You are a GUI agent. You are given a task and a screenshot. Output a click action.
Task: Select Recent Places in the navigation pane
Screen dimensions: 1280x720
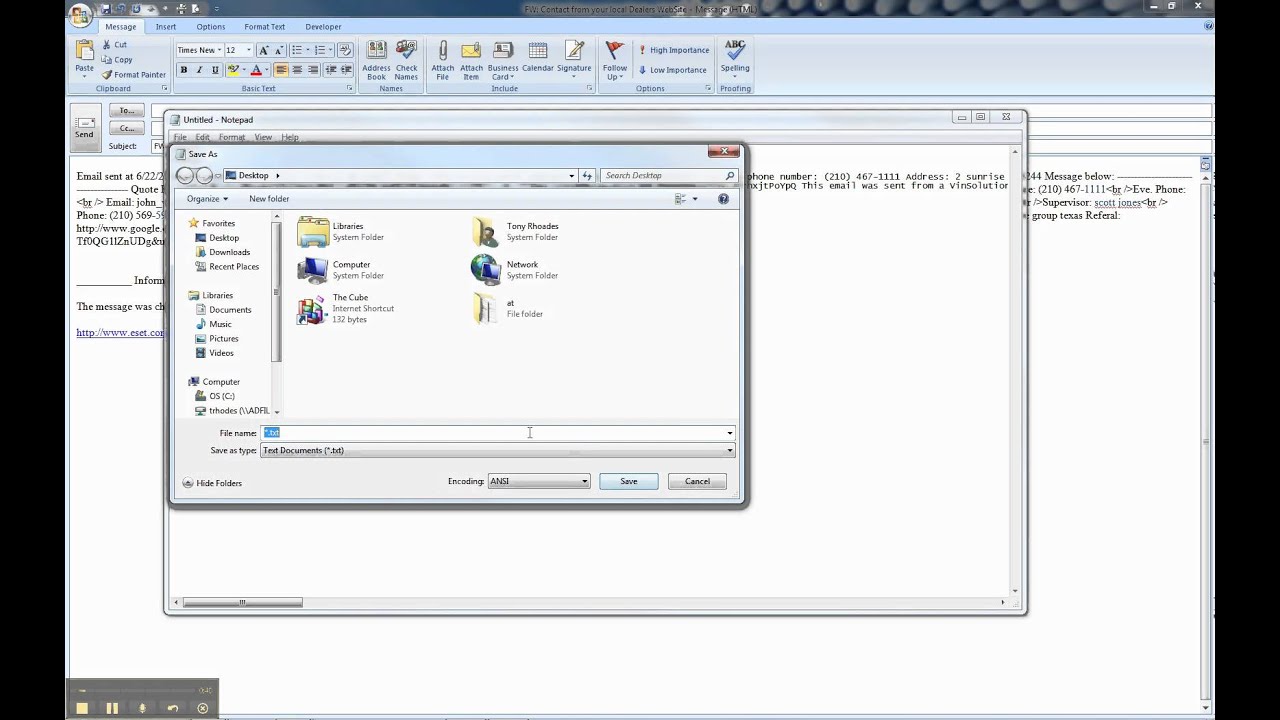click(x=226, y=266)
